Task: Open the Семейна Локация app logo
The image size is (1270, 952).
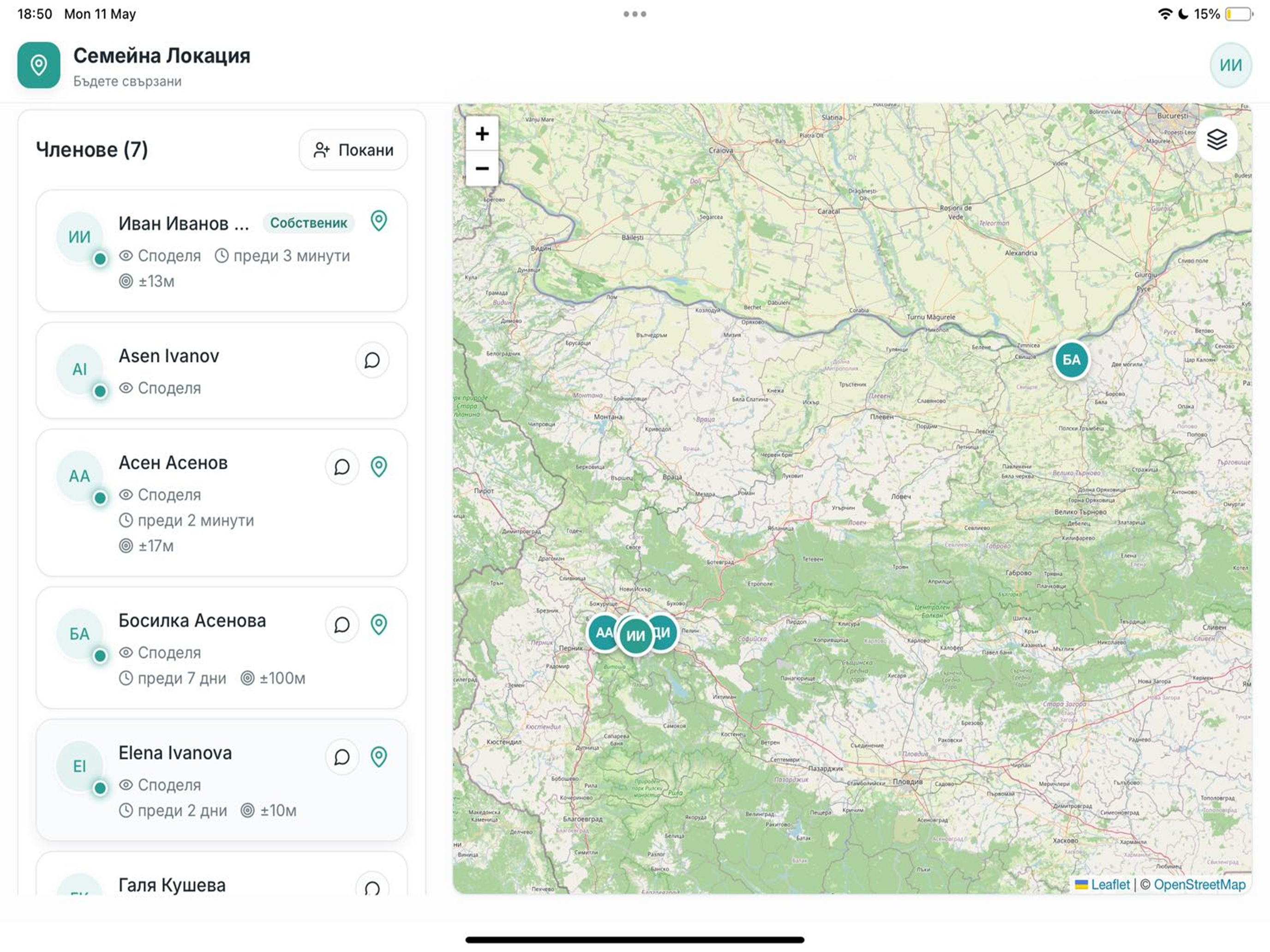Action: 38,65
